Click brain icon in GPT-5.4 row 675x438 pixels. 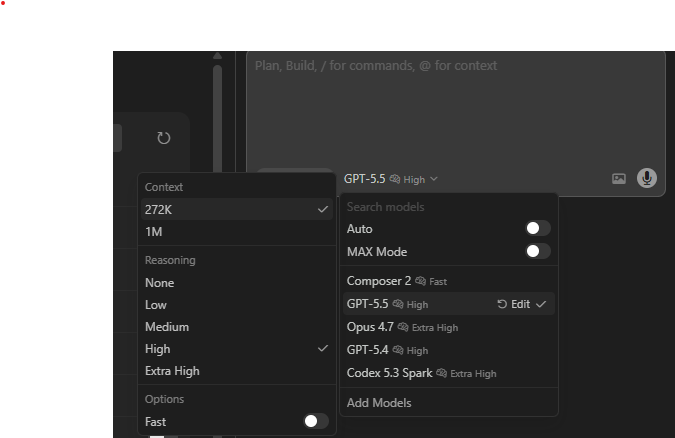[x=398, y=350]
